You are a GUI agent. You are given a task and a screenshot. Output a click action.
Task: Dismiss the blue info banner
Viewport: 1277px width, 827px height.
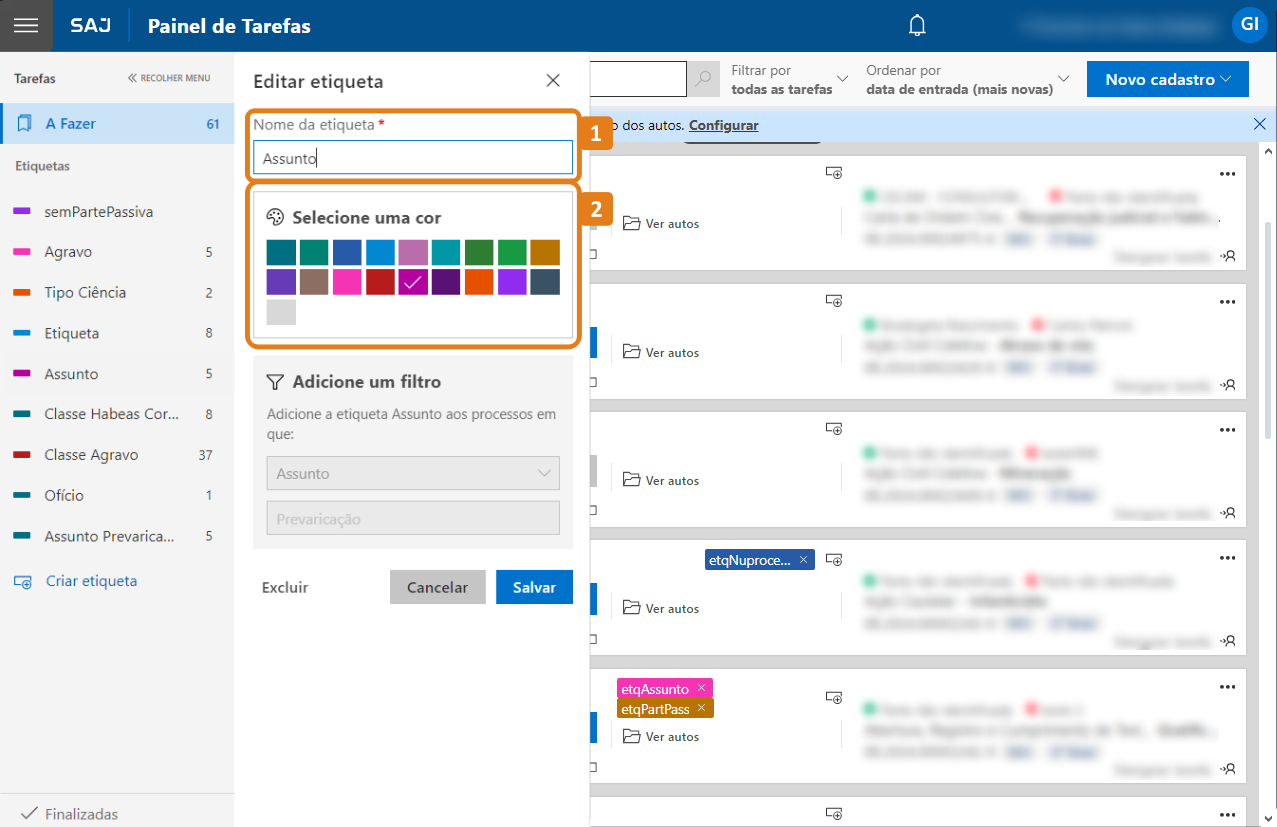[1259, 124]
